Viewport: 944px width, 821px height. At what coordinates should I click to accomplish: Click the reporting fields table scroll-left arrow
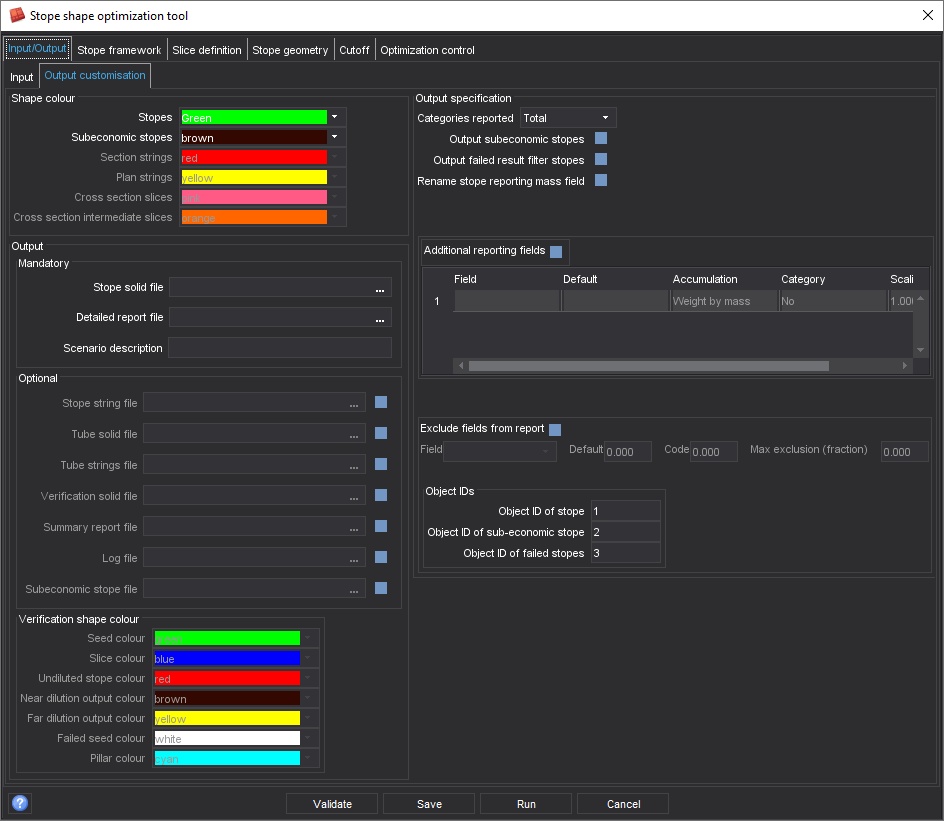click(x=461, y=366)
